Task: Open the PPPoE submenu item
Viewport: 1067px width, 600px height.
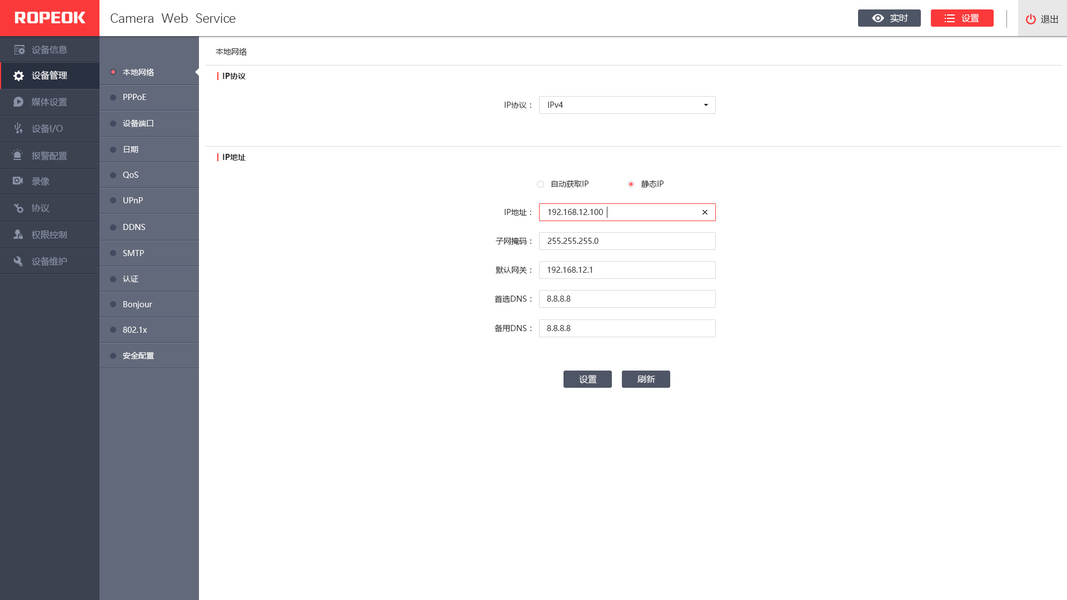Action: [149, 97]
